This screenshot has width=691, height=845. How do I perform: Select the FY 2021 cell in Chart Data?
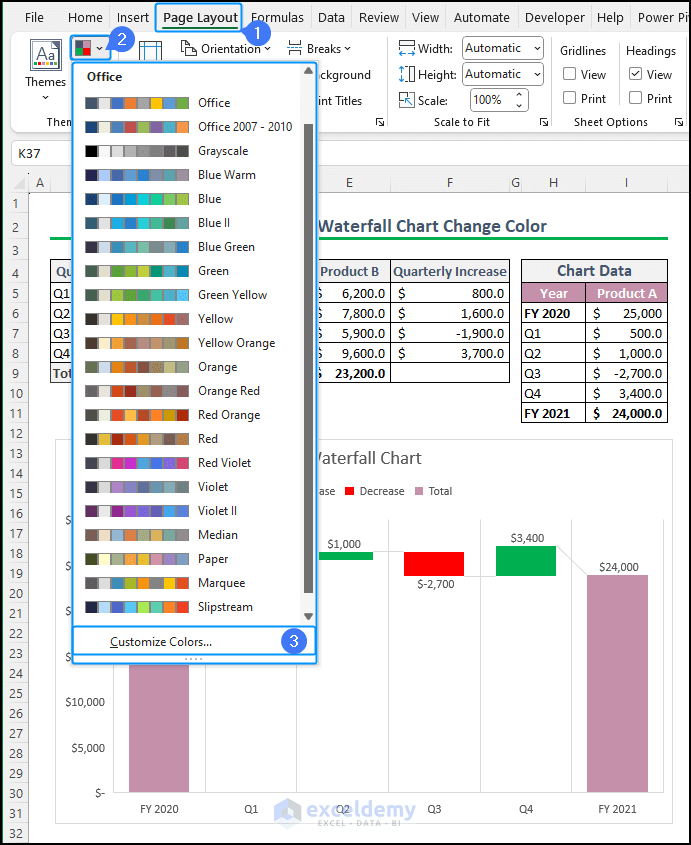(553, 413)
